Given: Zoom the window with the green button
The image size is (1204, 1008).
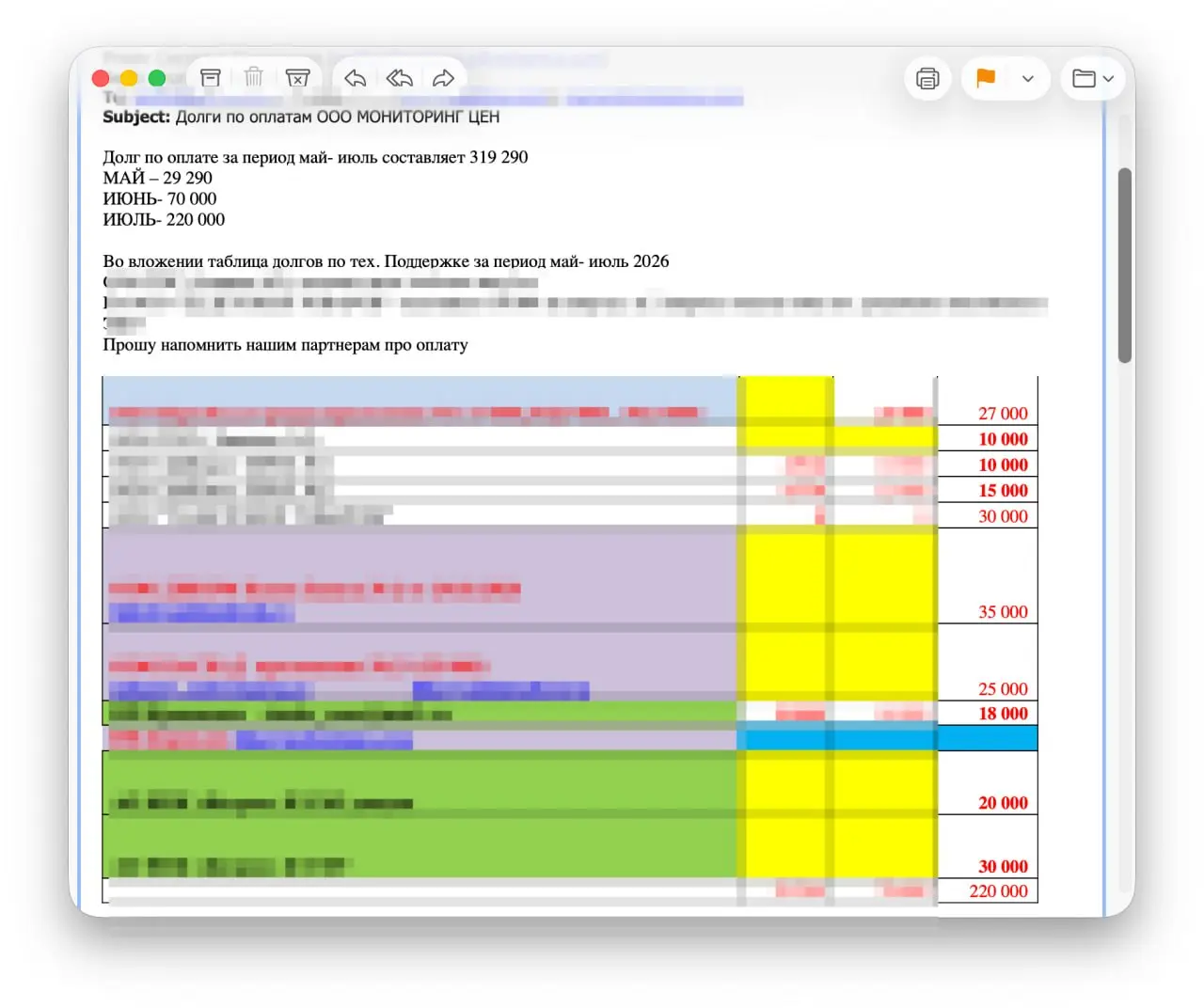Looking at the screenshot, I should point(157,79).
